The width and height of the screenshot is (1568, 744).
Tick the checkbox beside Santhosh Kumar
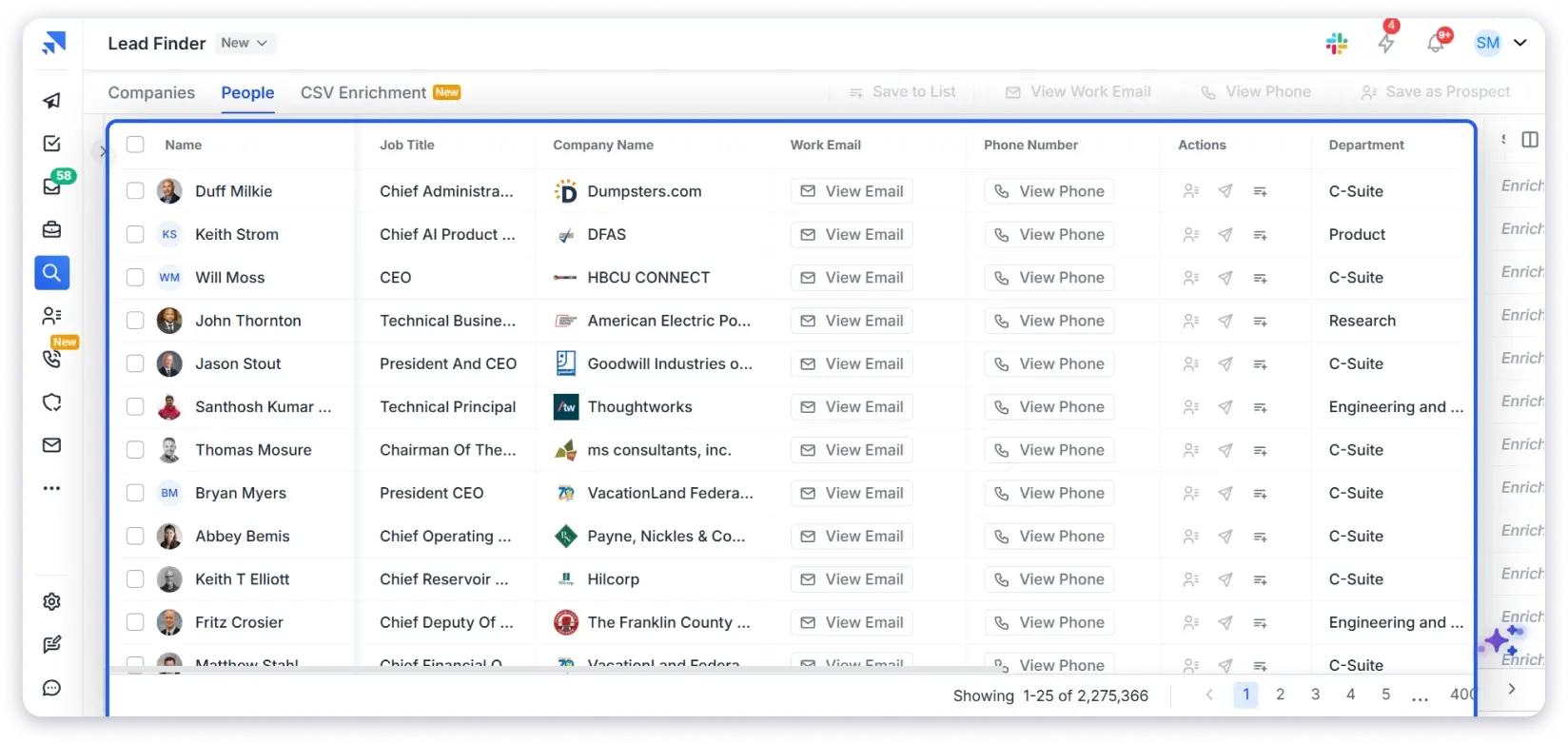[135, 407]
